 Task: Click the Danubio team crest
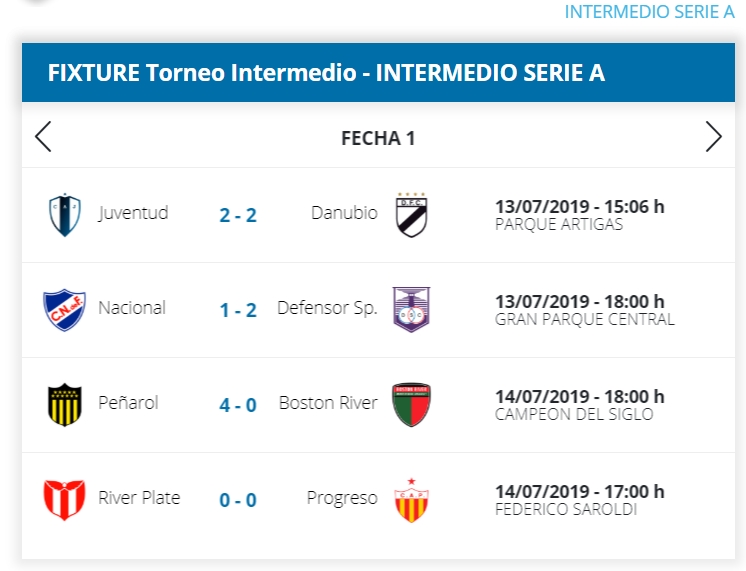410,214
